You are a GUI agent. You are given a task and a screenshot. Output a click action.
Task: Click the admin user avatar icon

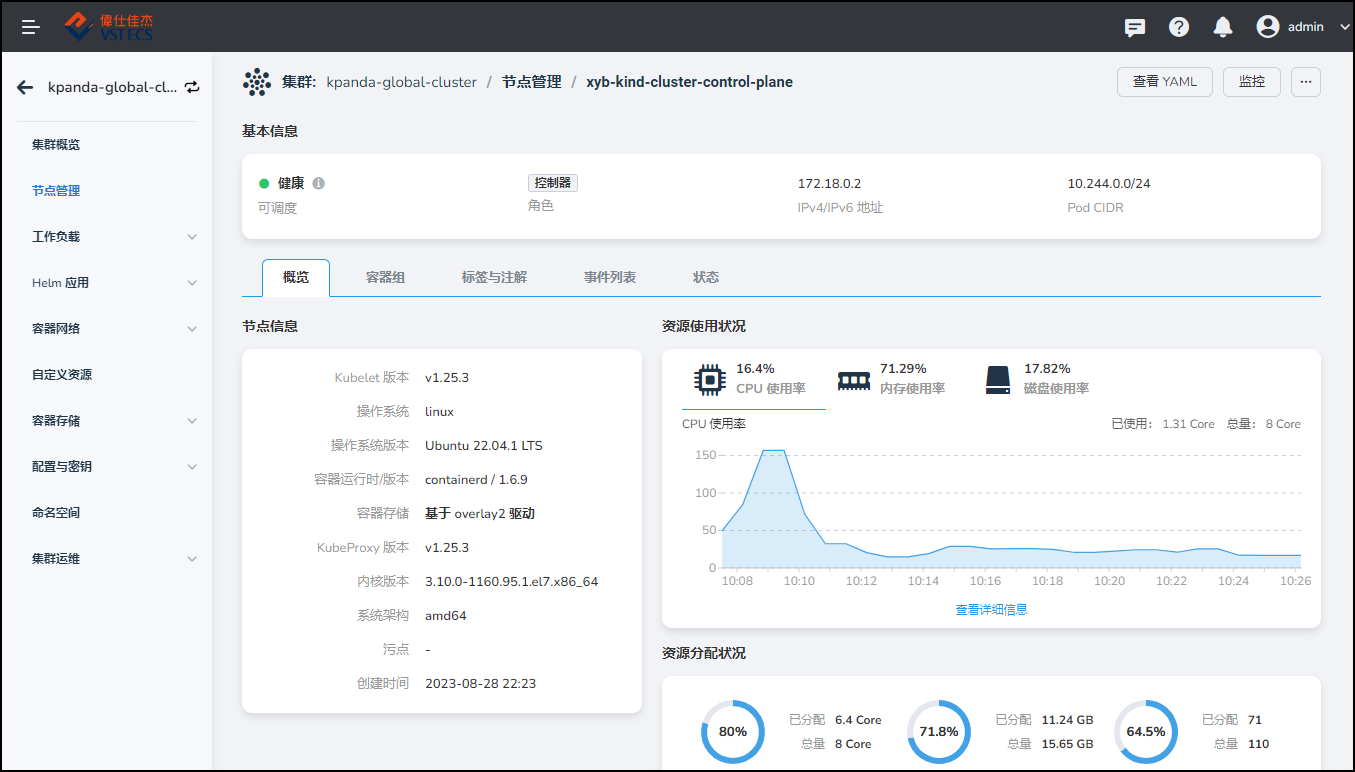tap(1268, 27)
